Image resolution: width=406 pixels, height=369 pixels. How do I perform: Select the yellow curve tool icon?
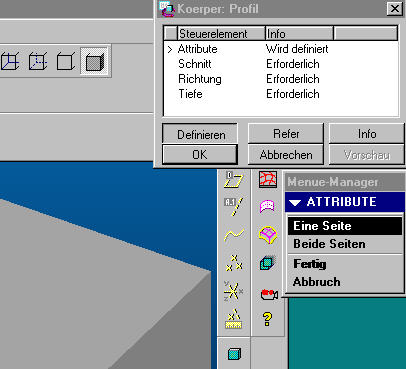pyautogui.click(x=234, y=235)
